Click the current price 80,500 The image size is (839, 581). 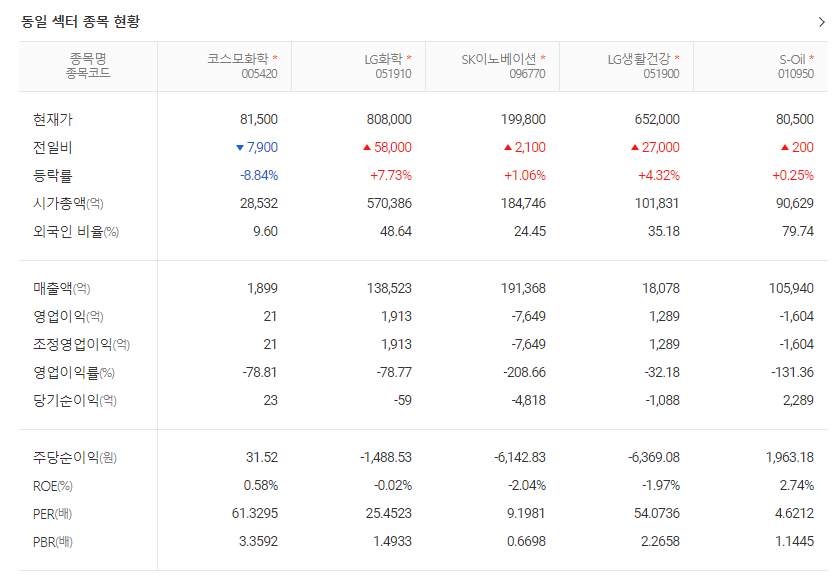795,119
